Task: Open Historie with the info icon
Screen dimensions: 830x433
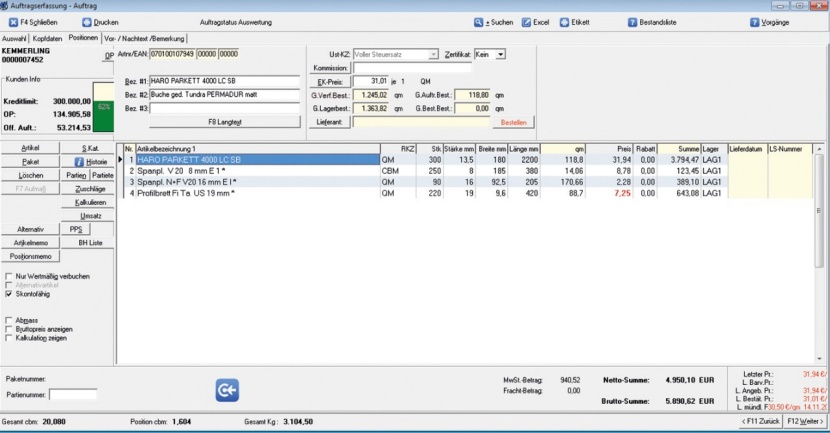Action: pyautogui.click(x=80, y=162)
